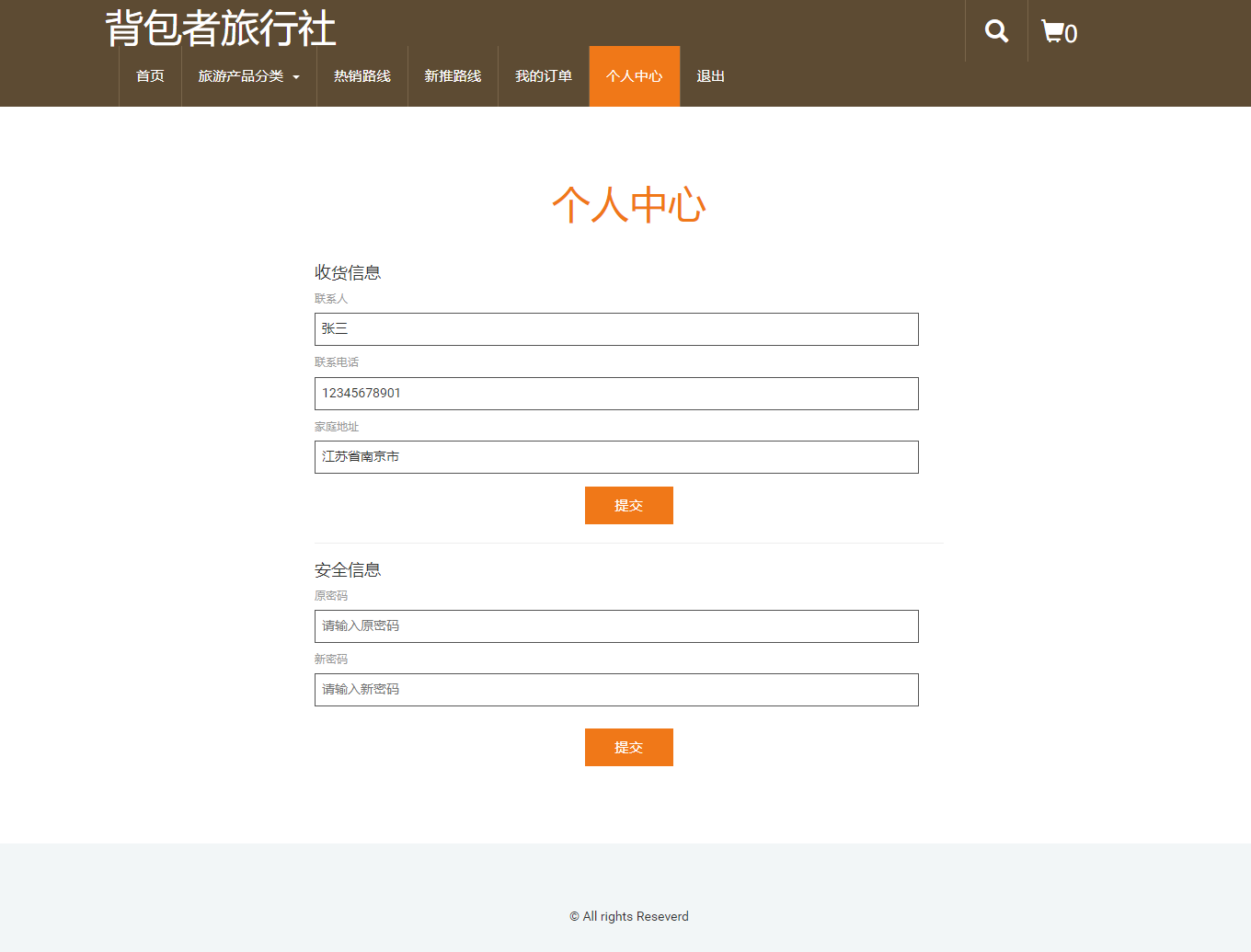Open the search icon in the header
This screenshot has height=952, width=1251.
(x=995, y=30)
